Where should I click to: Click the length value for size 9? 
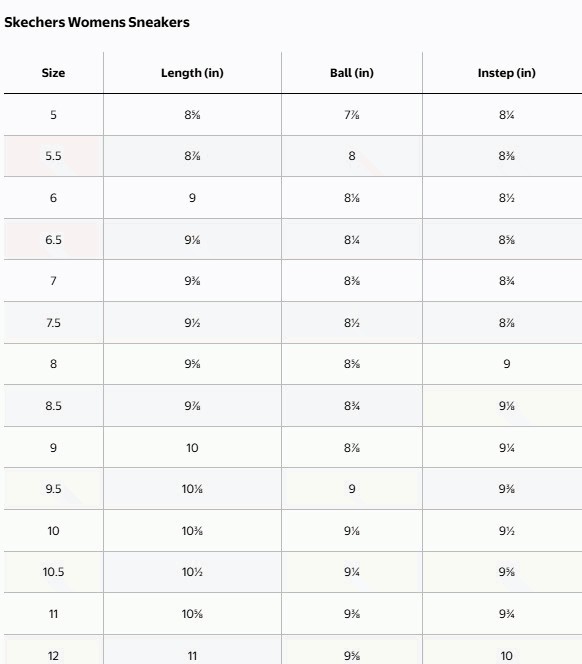(192, 448)
